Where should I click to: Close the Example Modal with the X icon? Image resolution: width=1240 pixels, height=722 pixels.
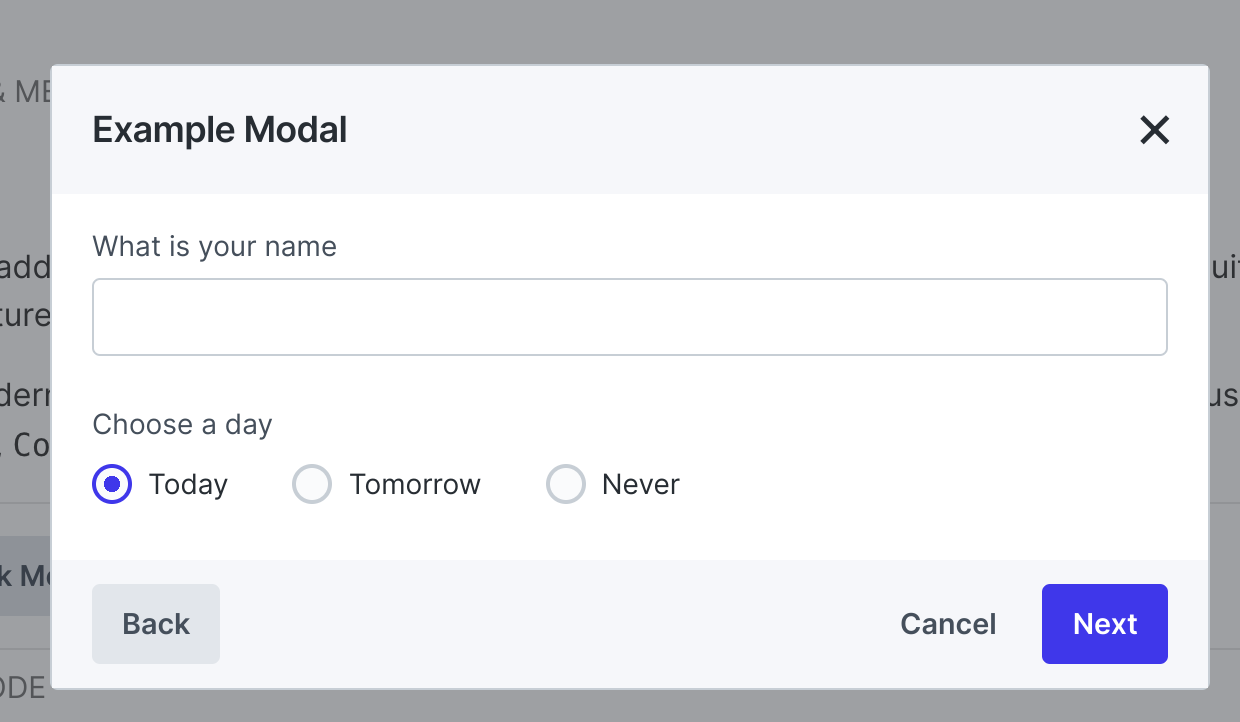(x=1154, y=130)
